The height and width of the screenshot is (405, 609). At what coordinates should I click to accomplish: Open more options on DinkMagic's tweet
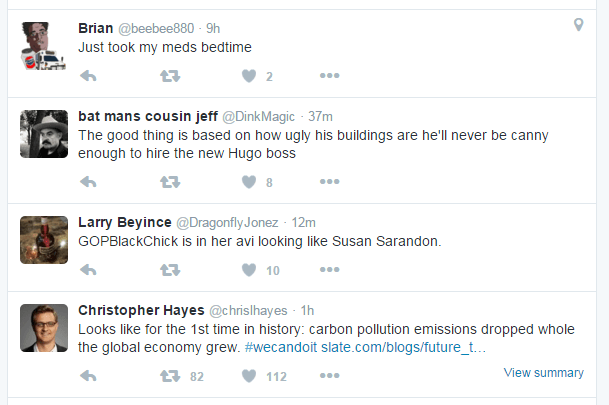click(330, 181)
